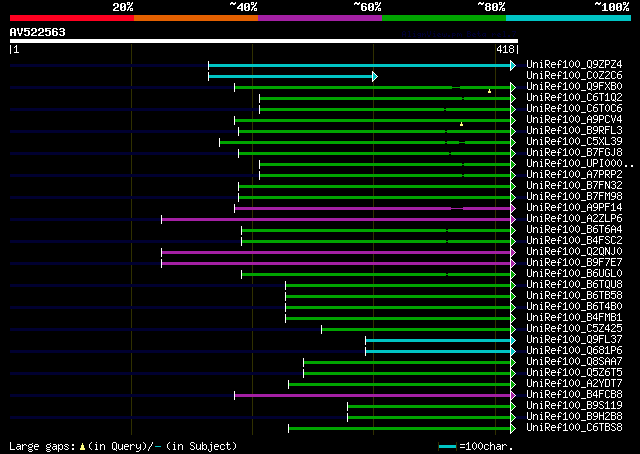Click the 418 end position label
The height and width of the screenshot is (454, 640).
[x=505, y=49]
